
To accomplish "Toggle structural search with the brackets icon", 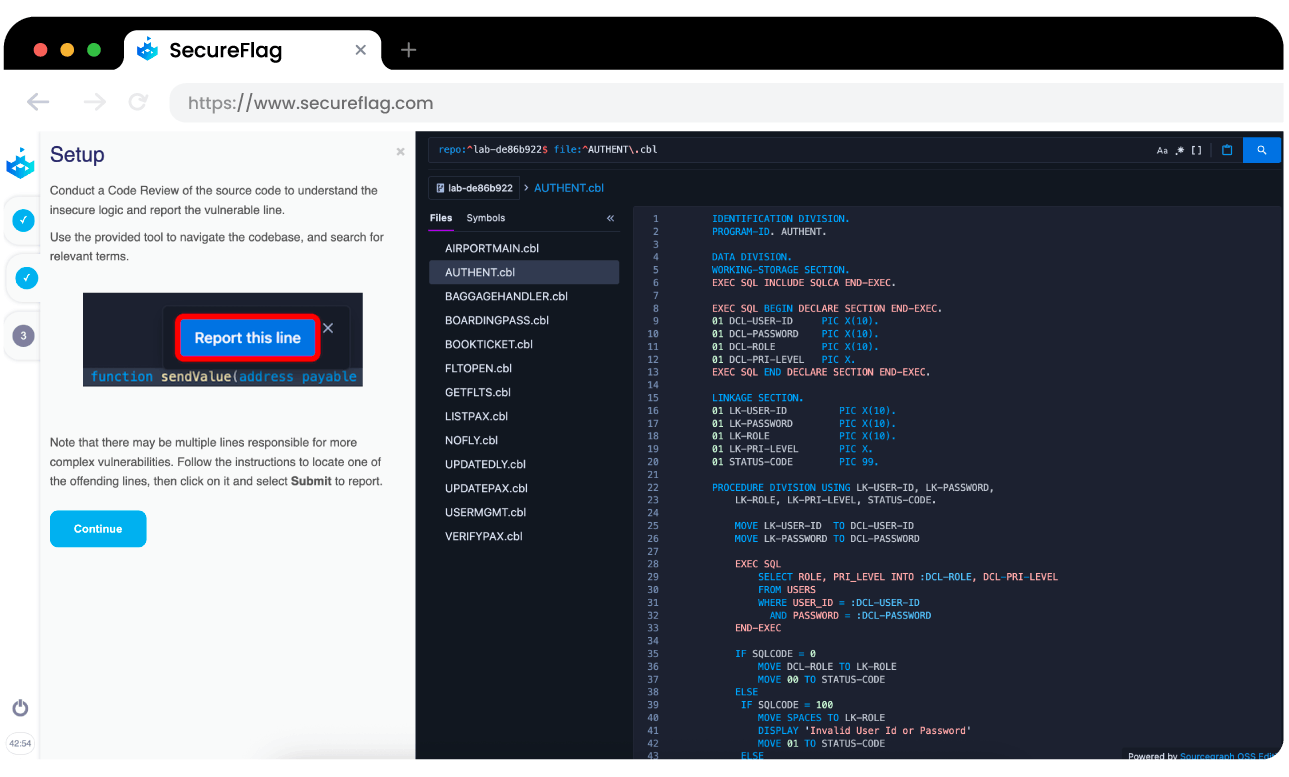I will 1199,149.
